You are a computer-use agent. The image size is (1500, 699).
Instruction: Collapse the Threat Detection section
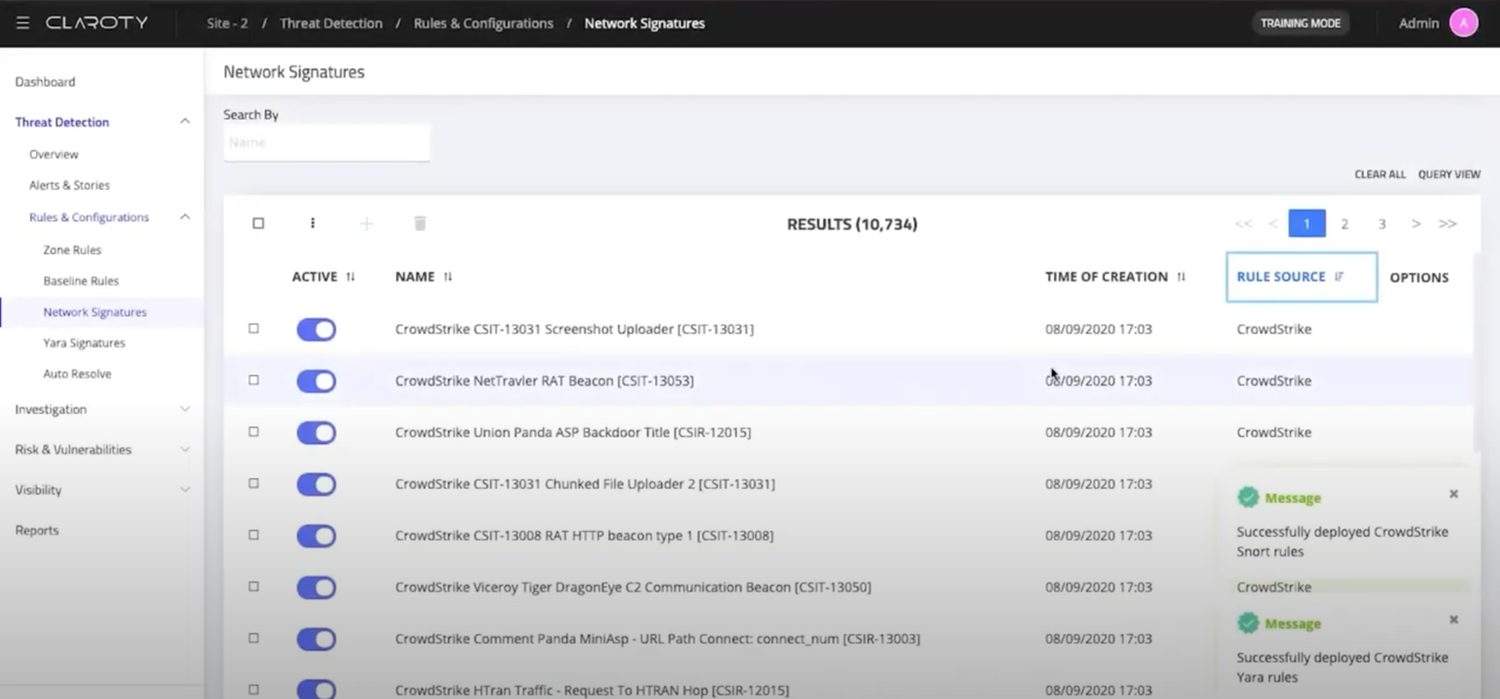[x=185, y=121]
